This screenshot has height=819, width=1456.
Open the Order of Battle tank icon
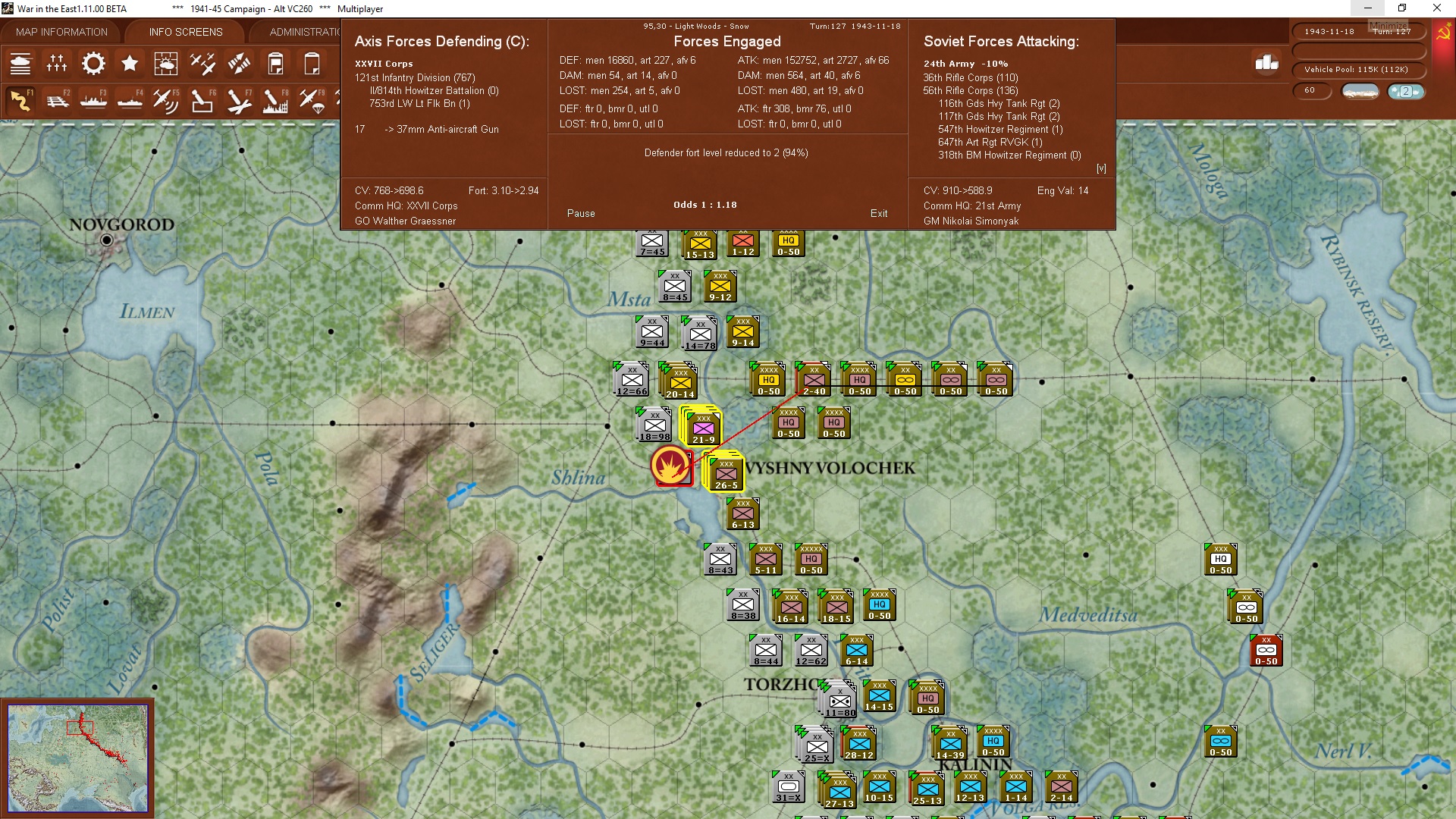pos(20,64)
